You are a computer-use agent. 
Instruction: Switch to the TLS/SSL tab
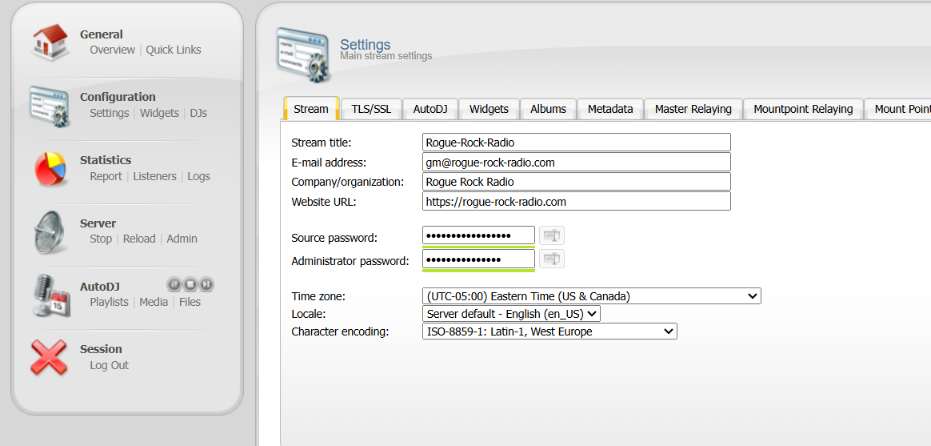pos(371,109)
